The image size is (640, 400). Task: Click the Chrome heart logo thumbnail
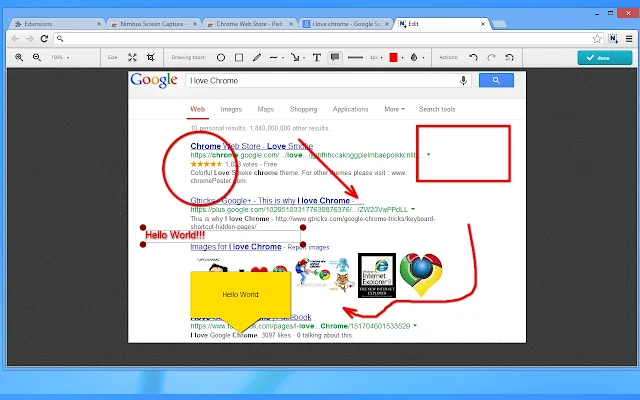(421, 275)
